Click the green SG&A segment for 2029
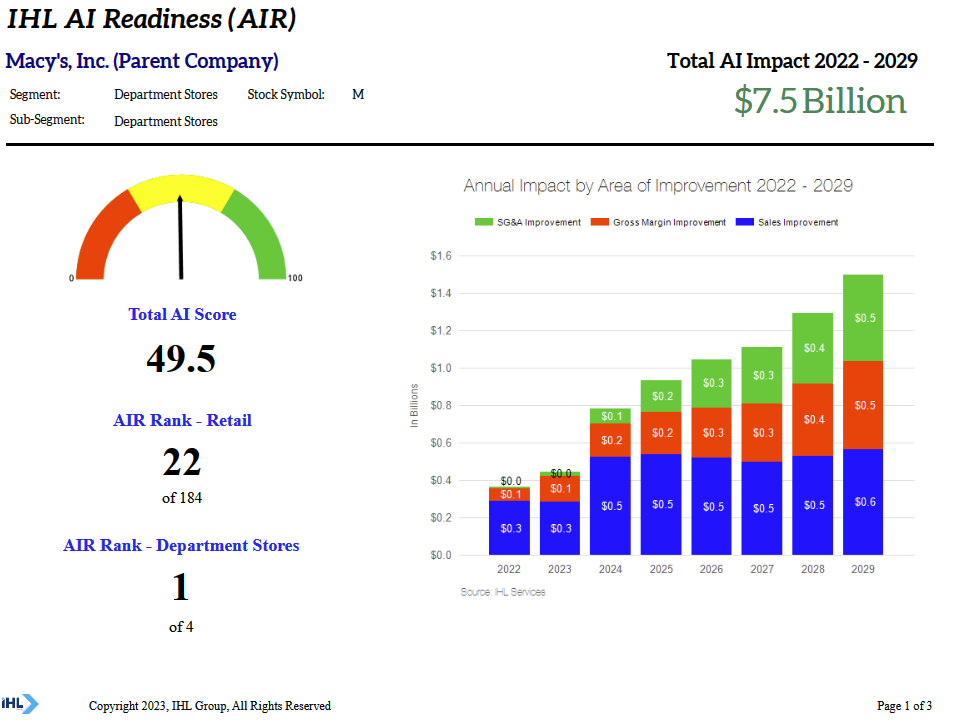969x720 pixels. tap(863, 318)
